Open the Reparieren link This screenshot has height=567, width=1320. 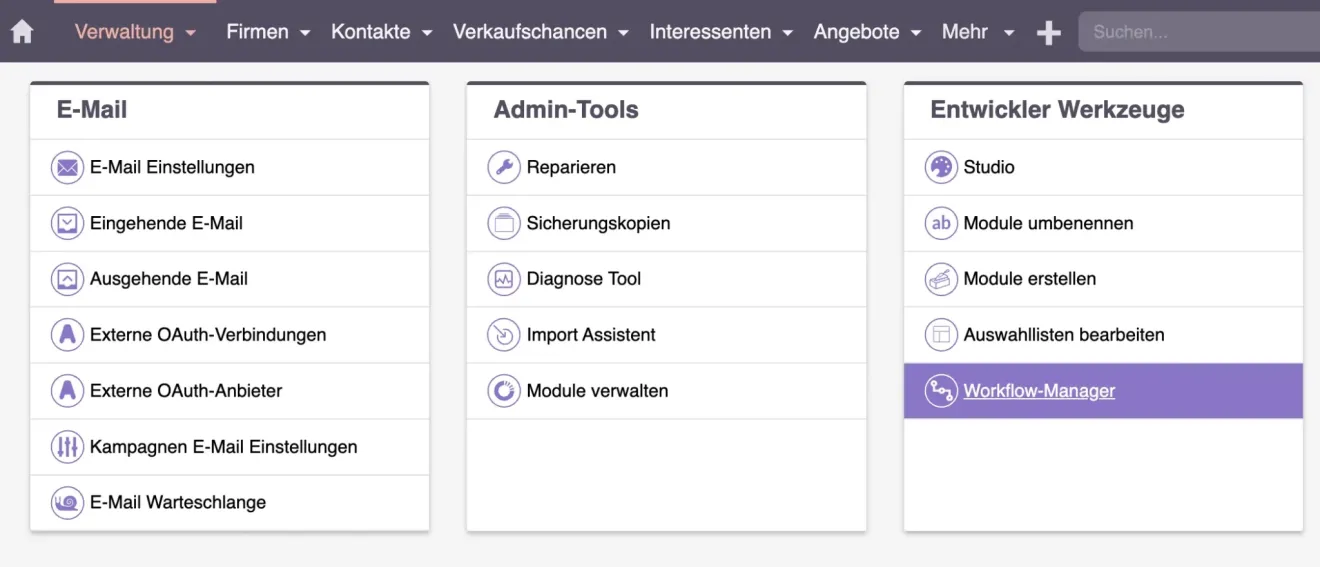point(571,167)
